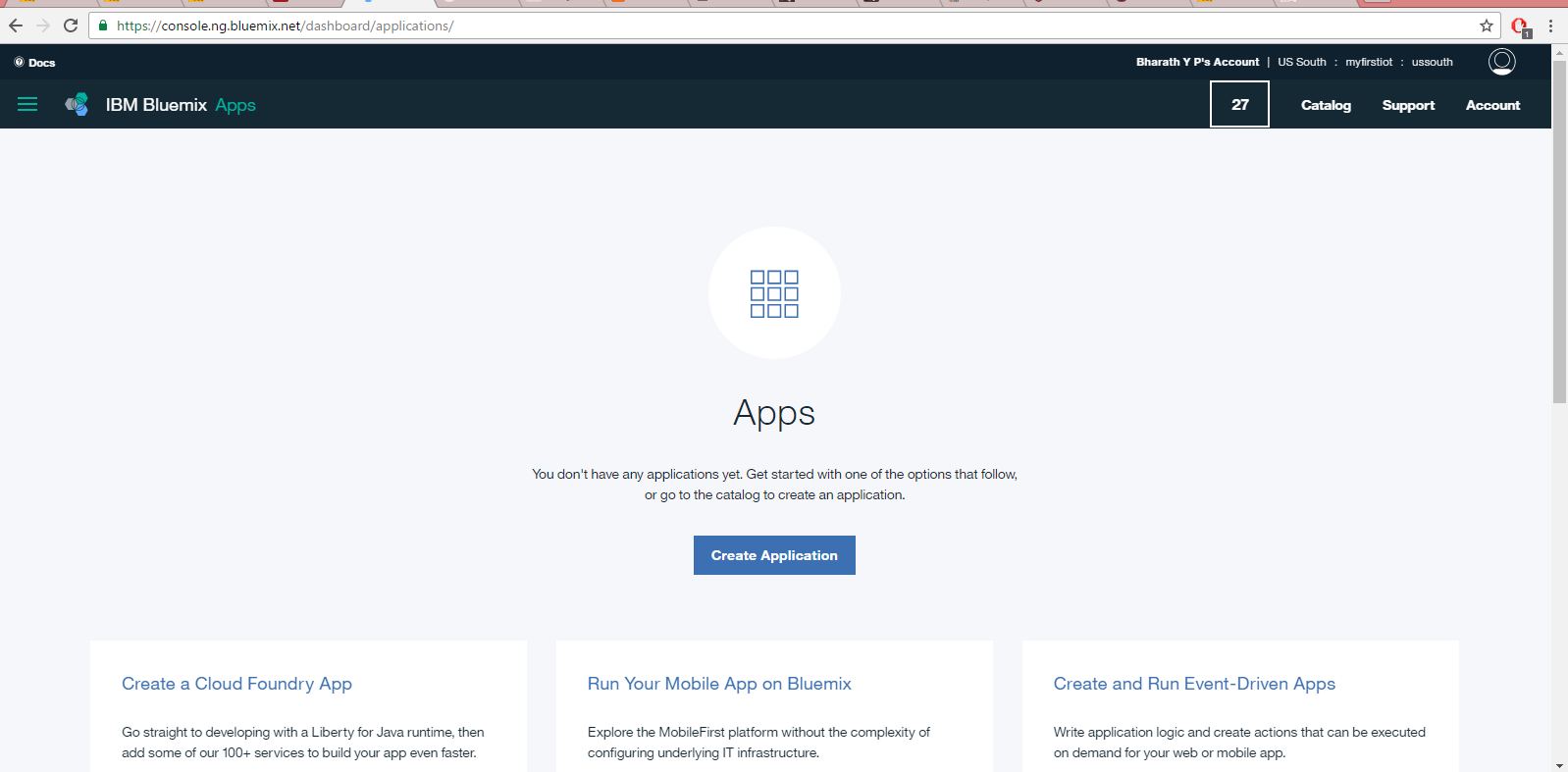Change the US South region selector

tap(1301, 62)
